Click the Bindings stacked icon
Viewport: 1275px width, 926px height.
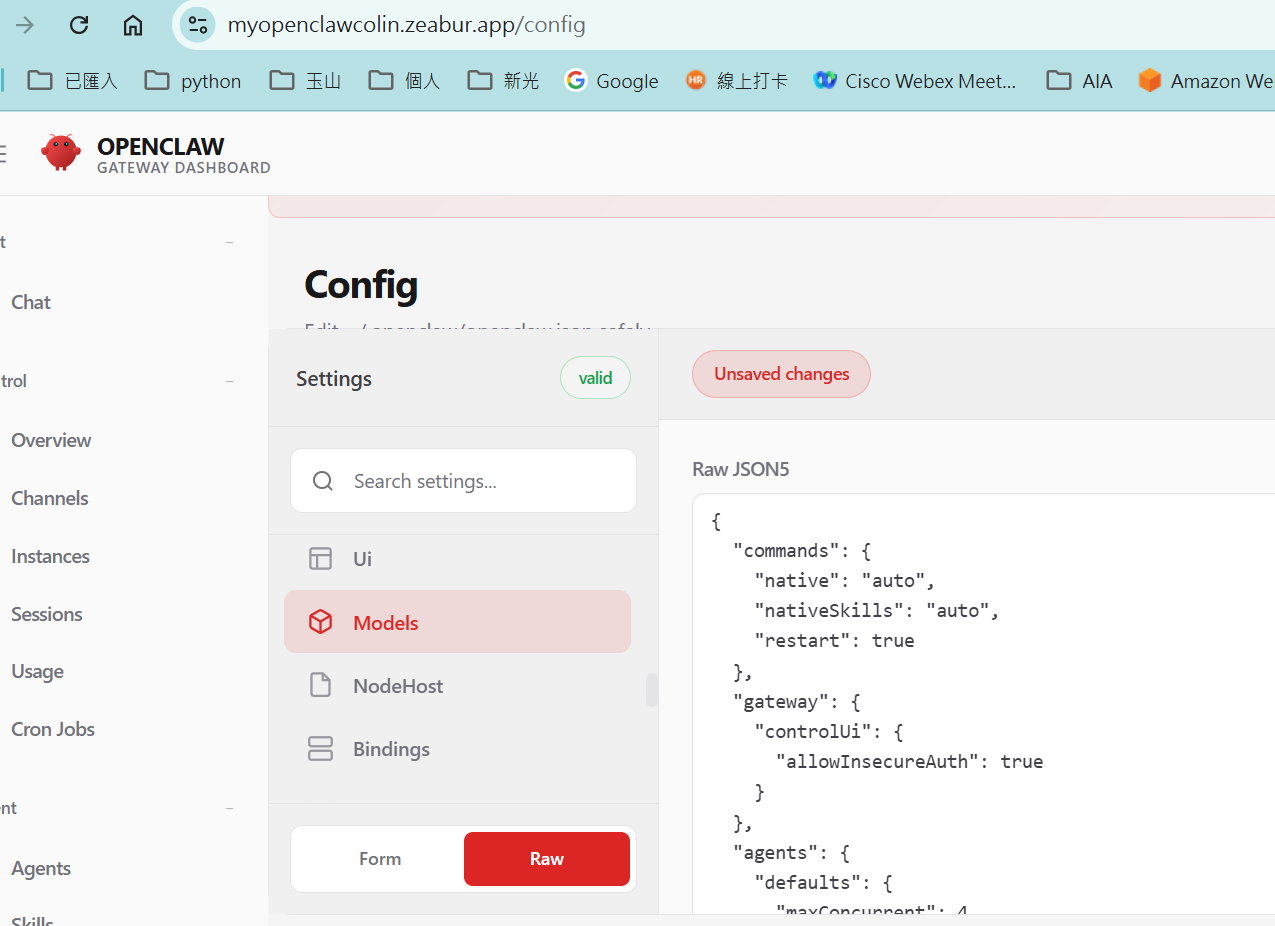320,749
